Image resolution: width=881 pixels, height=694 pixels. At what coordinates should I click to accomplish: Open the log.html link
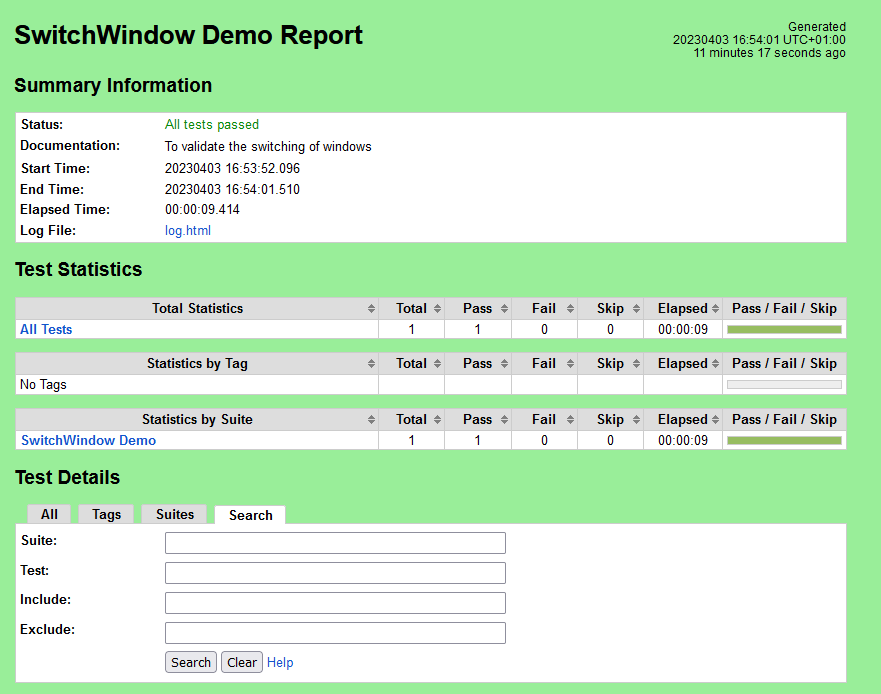coord(188,231)
